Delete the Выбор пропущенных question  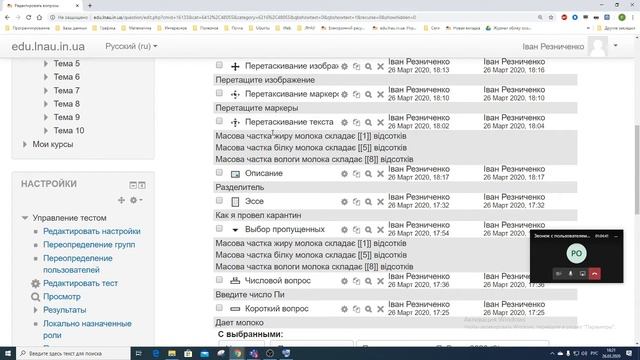point(380,230)
